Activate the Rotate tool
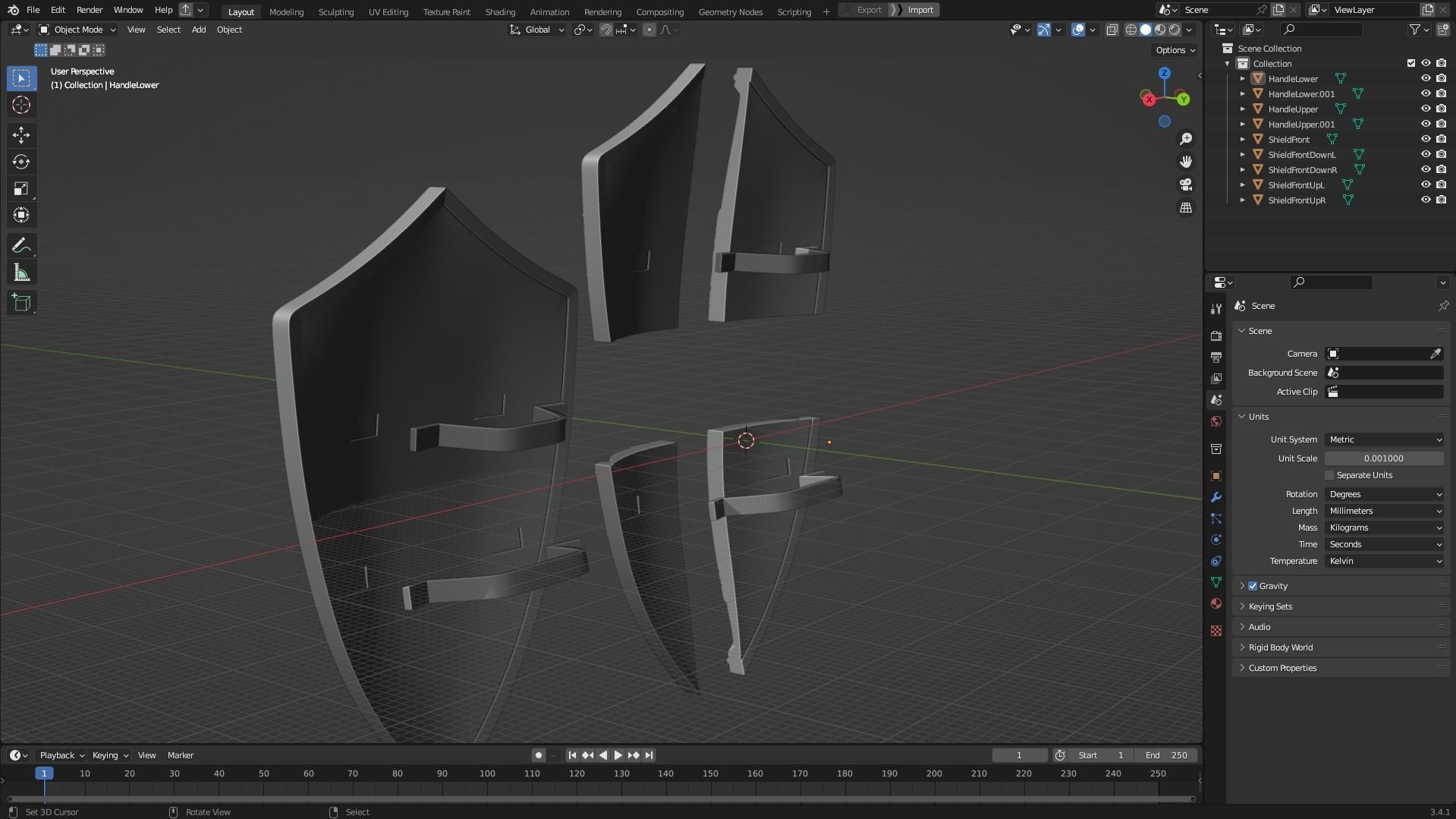The width and height of the screenshot is (1456, 819). [x=21, y=162]
